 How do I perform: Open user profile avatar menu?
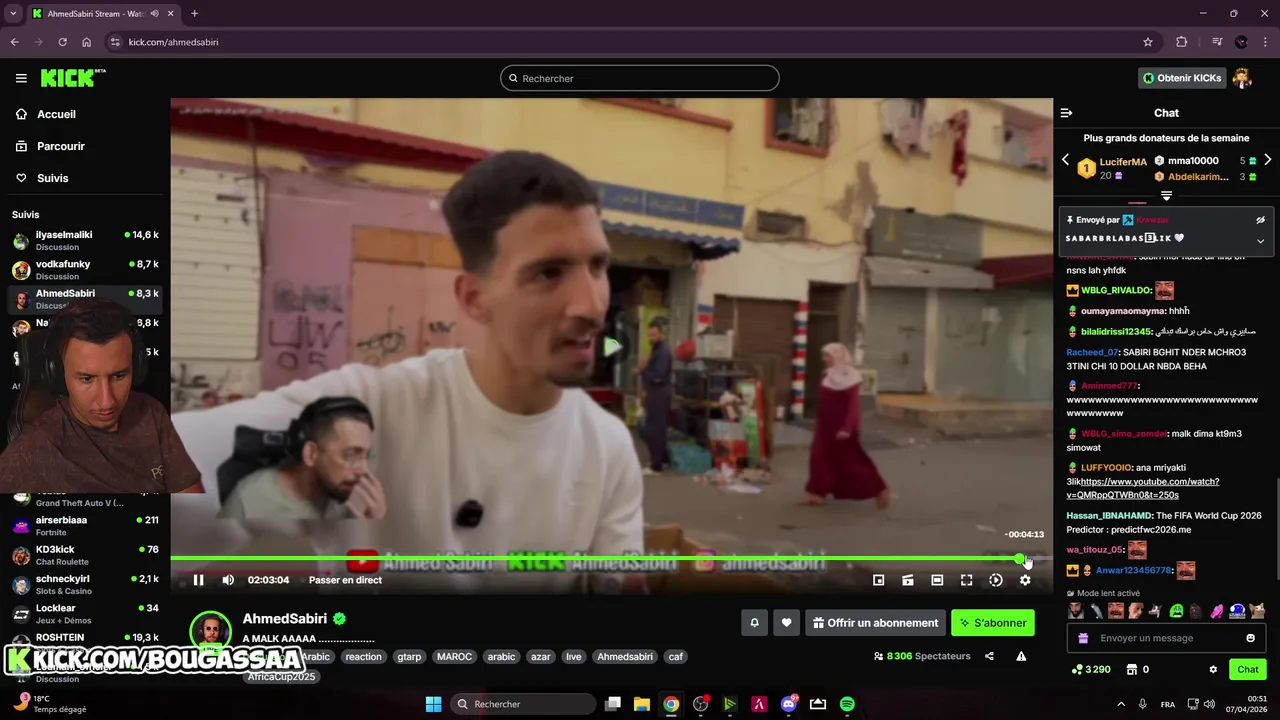pos(1242,78)
